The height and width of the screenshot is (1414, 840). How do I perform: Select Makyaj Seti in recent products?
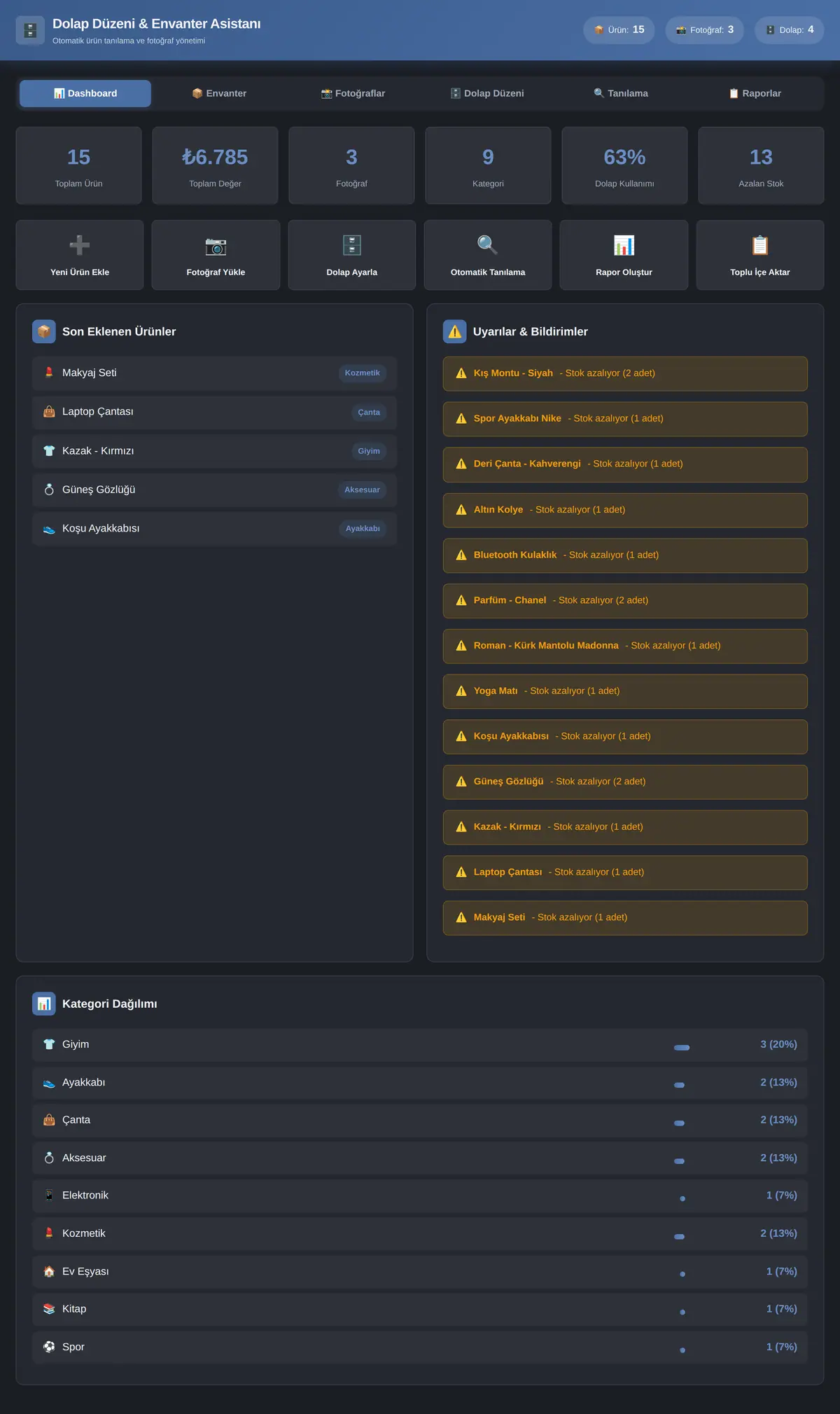click(x=214, y=373)
